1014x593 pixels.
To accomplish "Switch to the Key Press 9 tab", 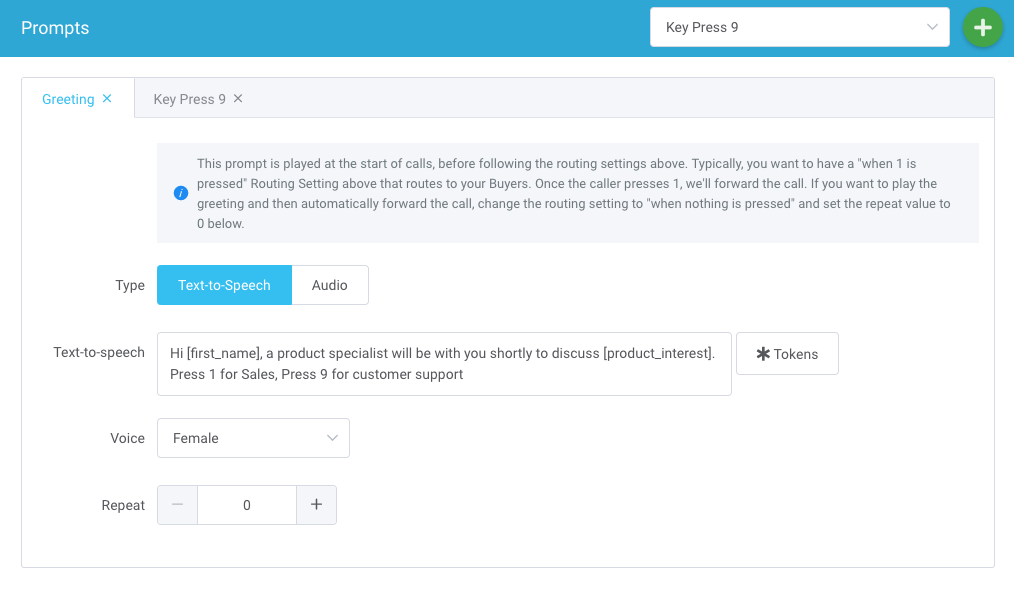I will pyautogui.click(x=189, y=99).
